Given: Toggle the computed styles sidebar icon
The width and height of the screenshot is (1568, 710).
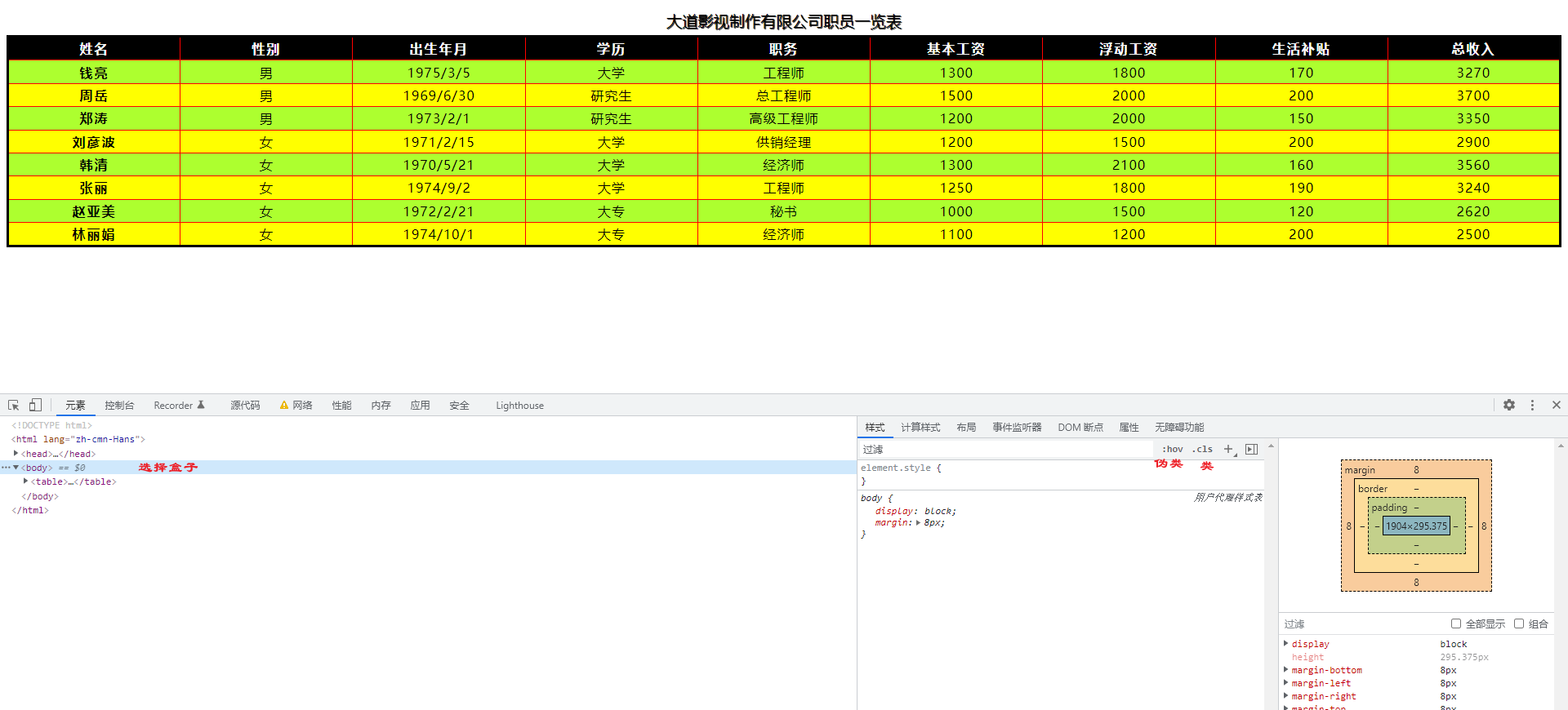Looking at the screenshot, I should pyautogui.click(x=1251, y=450).
